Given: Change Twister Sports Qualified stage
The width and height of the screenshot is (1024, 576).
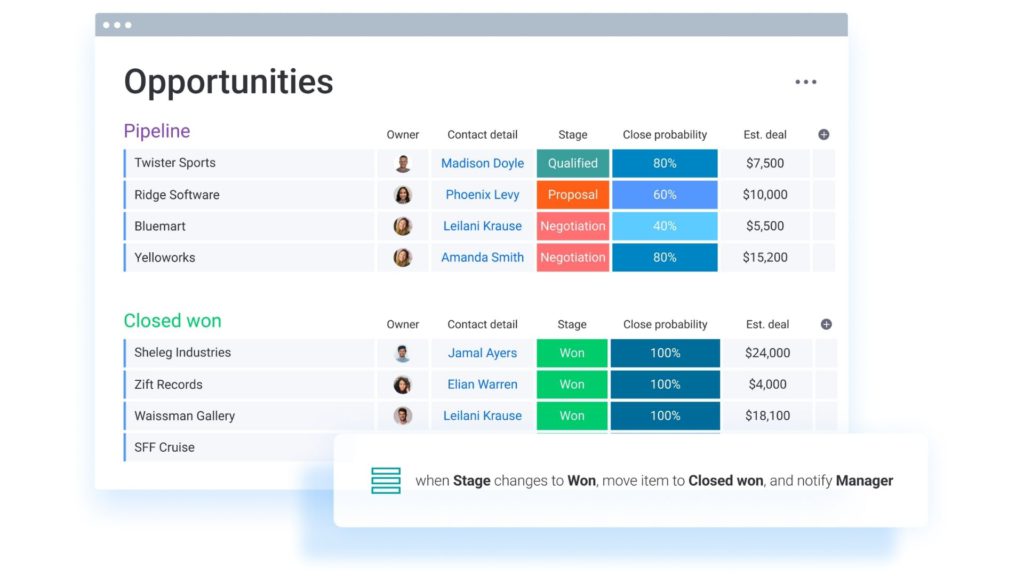Looking at the screenshot, I should pyautogui.click(x=573, y=163).
